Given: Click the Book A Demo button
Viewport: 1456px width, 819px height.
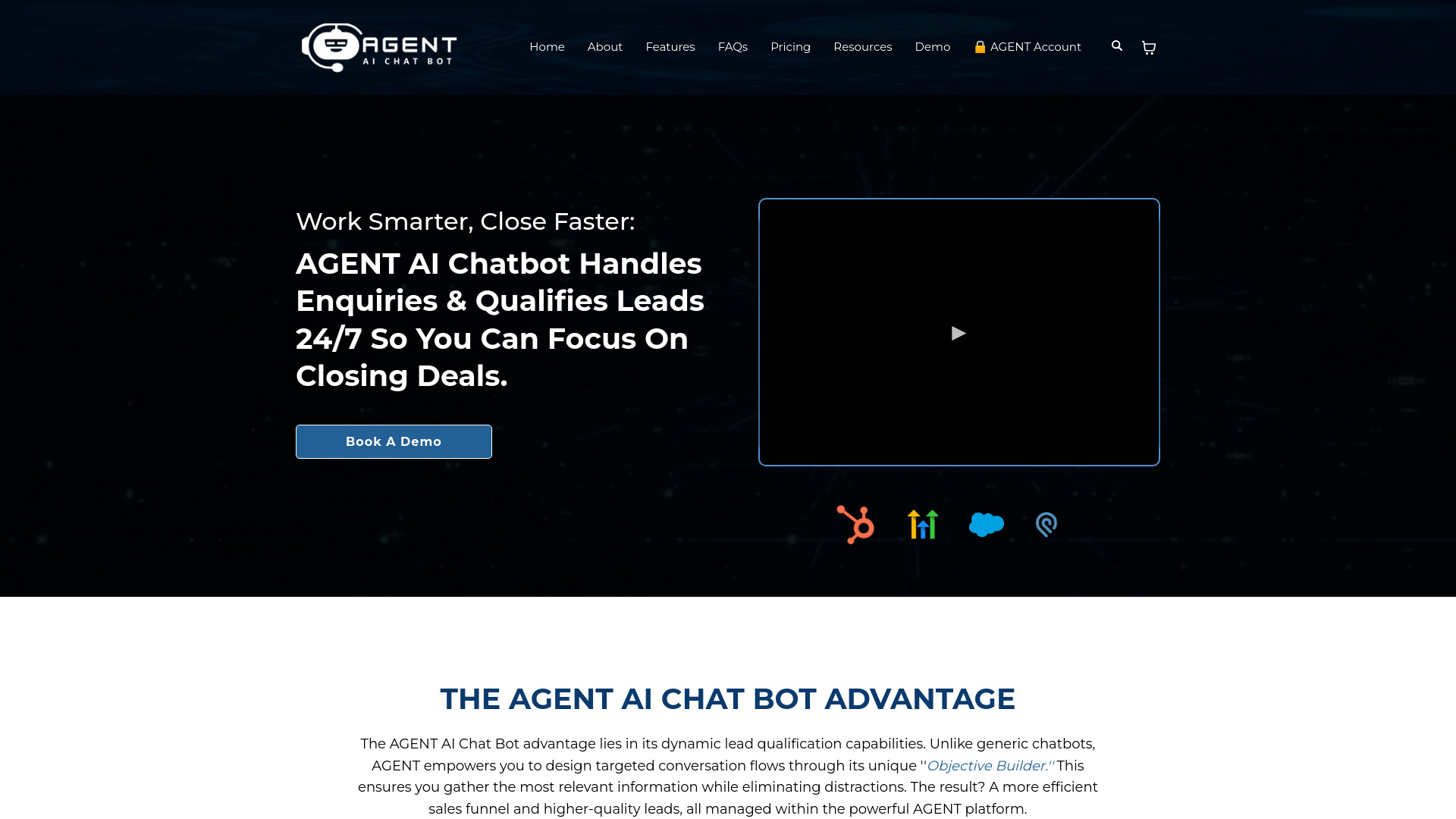Looking at the screenshot, I should (393, 441).
